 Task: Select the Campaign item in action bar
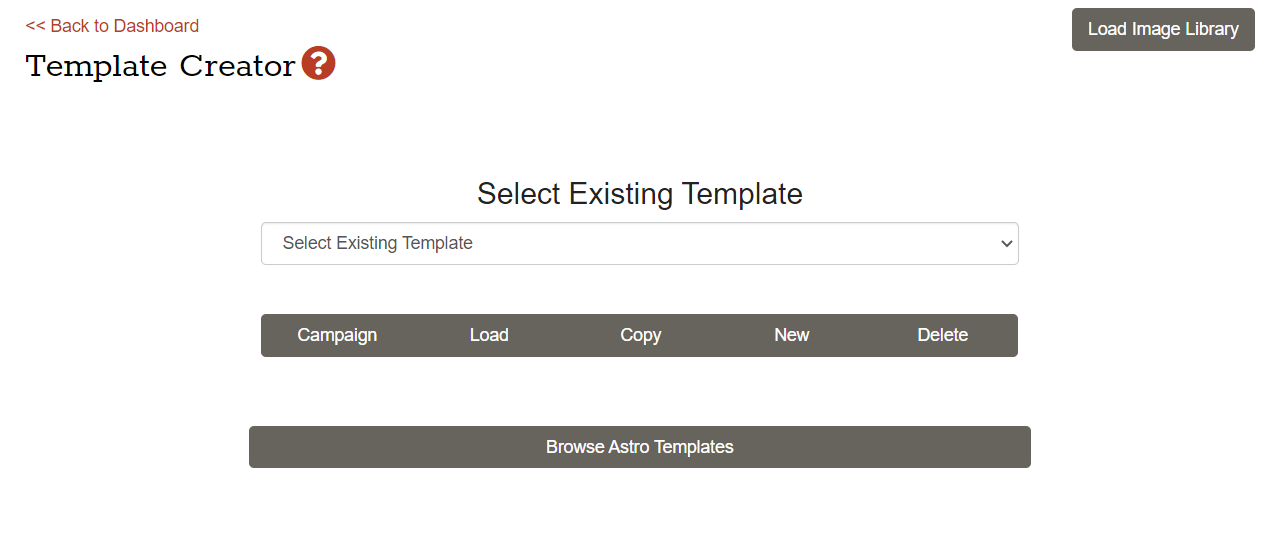coord(337,335)
